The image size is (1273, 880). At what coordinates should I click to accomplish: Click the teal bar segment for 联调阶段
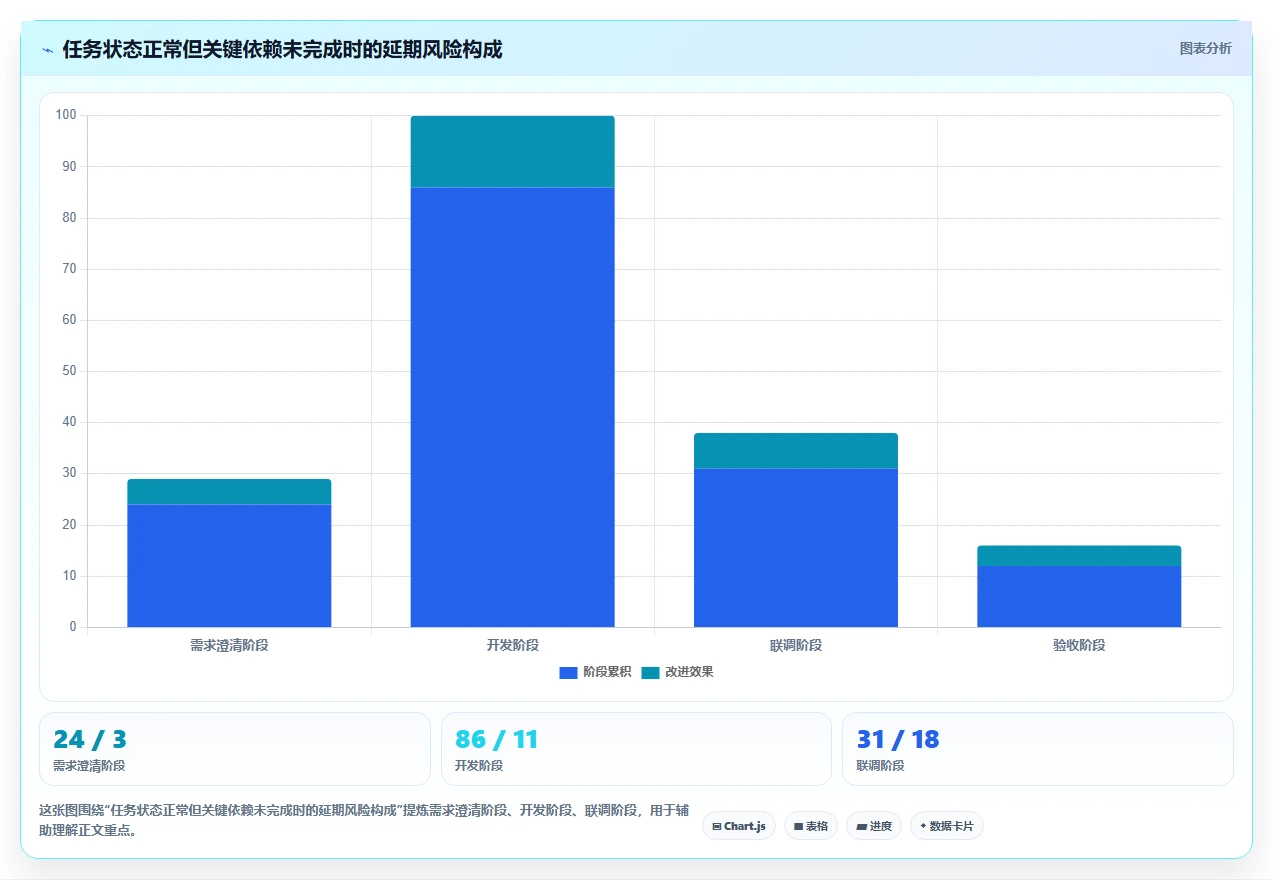click(x=796, y=451)
